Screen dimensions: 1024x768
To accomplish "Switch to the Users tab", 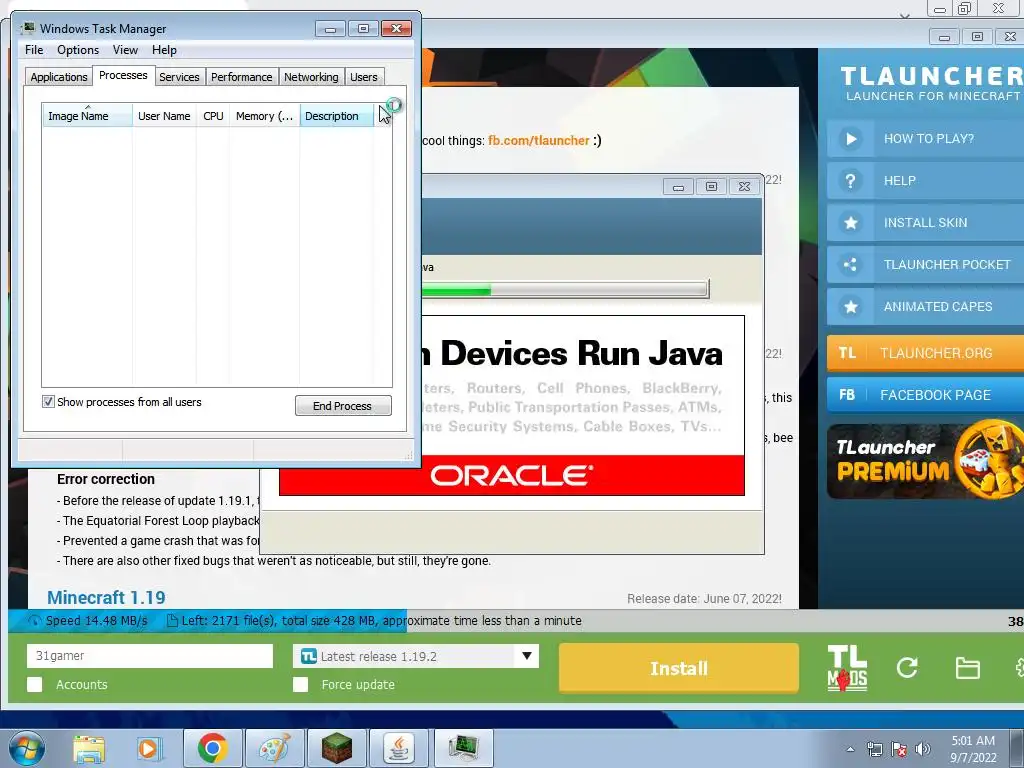I will click(x=363, y=77).
